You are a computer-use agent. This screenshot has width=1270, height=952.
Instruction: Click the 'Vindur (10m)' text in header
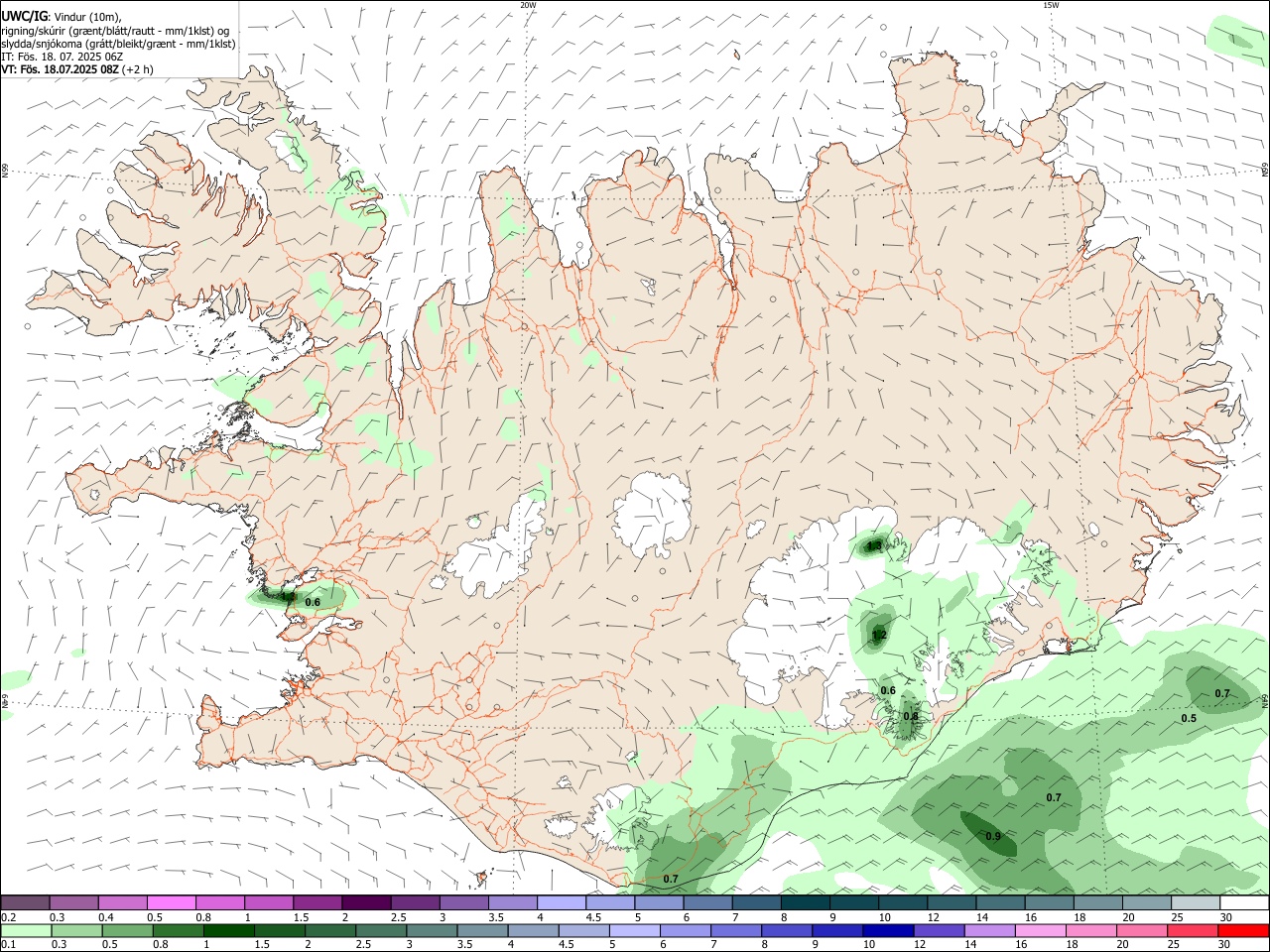tap(87, 17)
